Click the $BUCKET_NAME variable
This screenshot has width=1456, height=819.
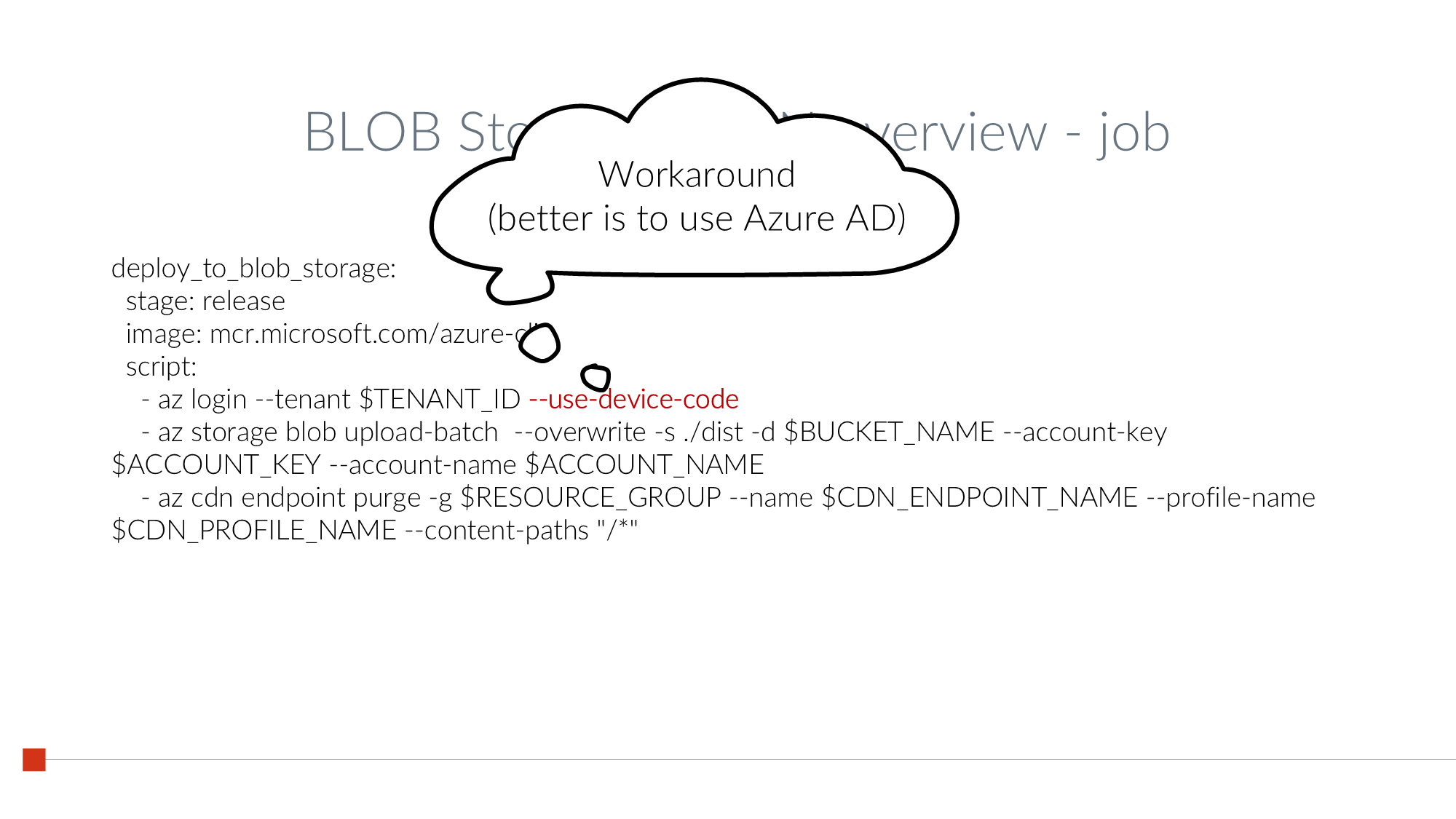[x=889, y=432]
